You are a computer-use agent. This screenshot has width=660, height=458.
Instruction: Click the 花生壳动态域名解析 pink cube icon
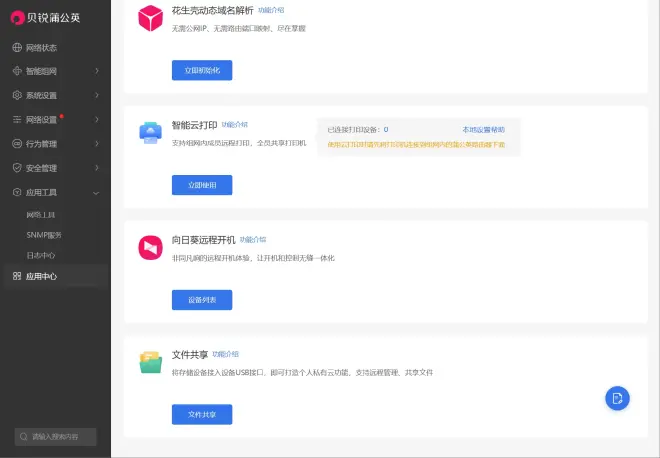150,18
